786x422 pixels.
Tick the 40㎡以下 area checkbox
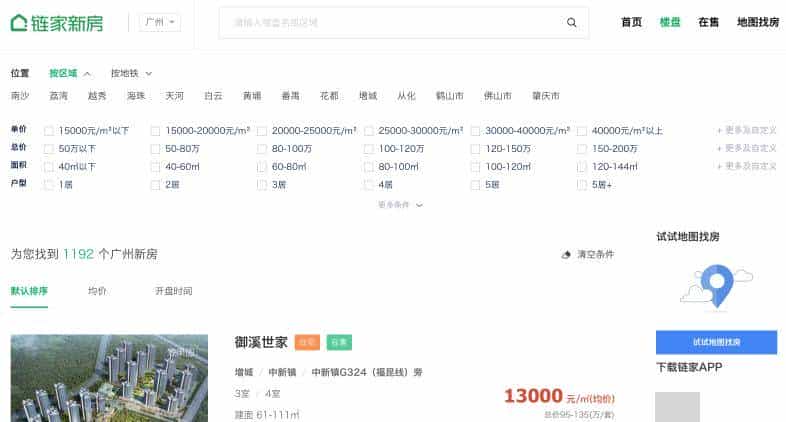(49, 167)
